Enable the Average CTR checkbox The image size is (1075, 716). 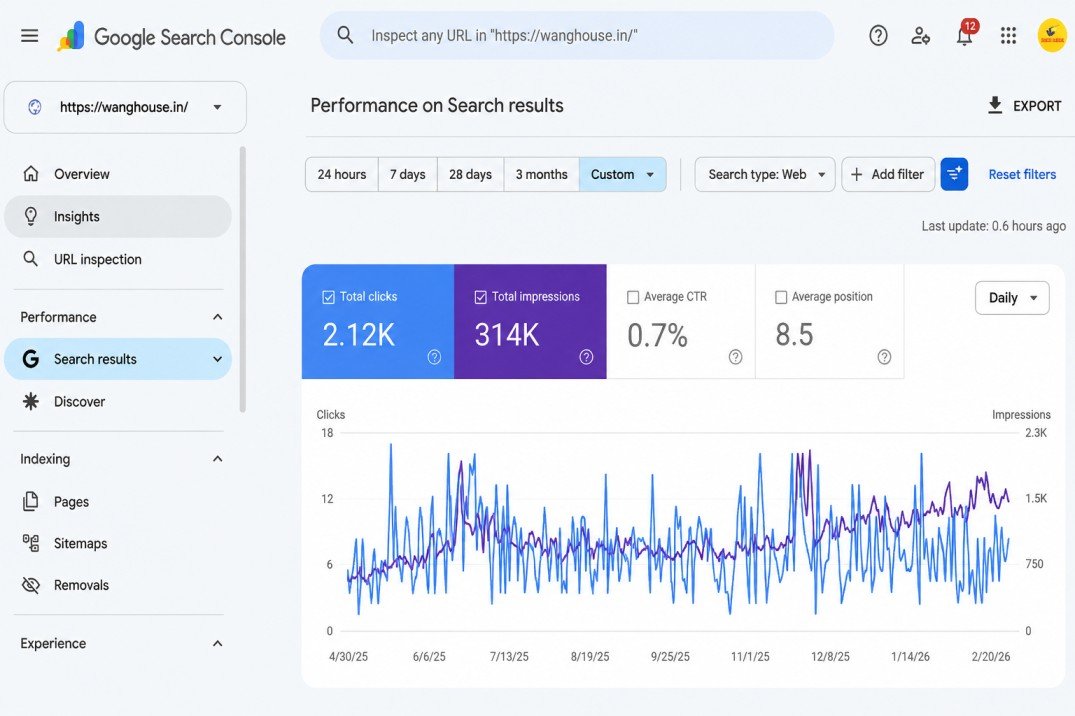click(x=633, y=297)
